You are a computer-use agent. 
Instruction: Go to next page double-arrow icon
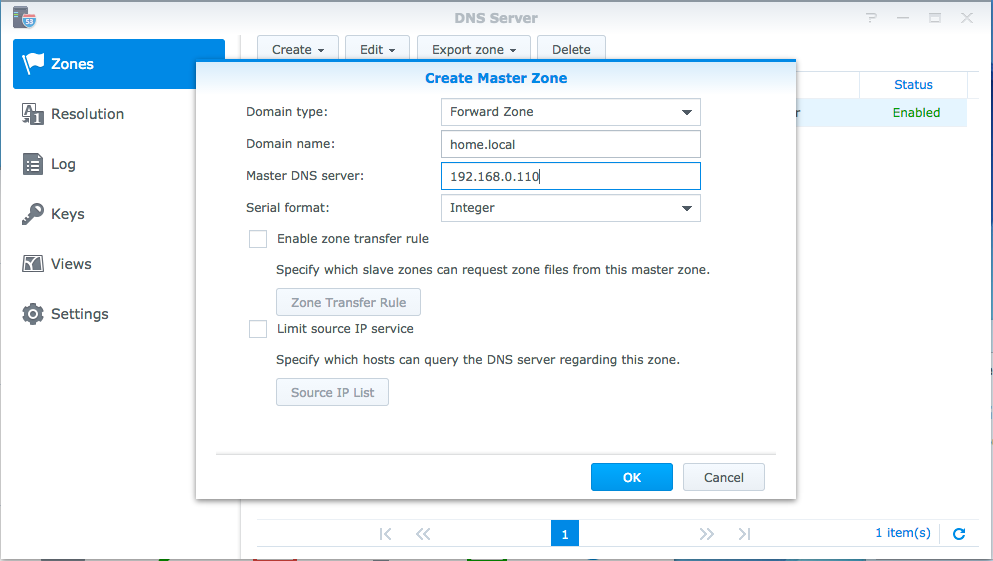pyautogui.click(x=707, y=534)
